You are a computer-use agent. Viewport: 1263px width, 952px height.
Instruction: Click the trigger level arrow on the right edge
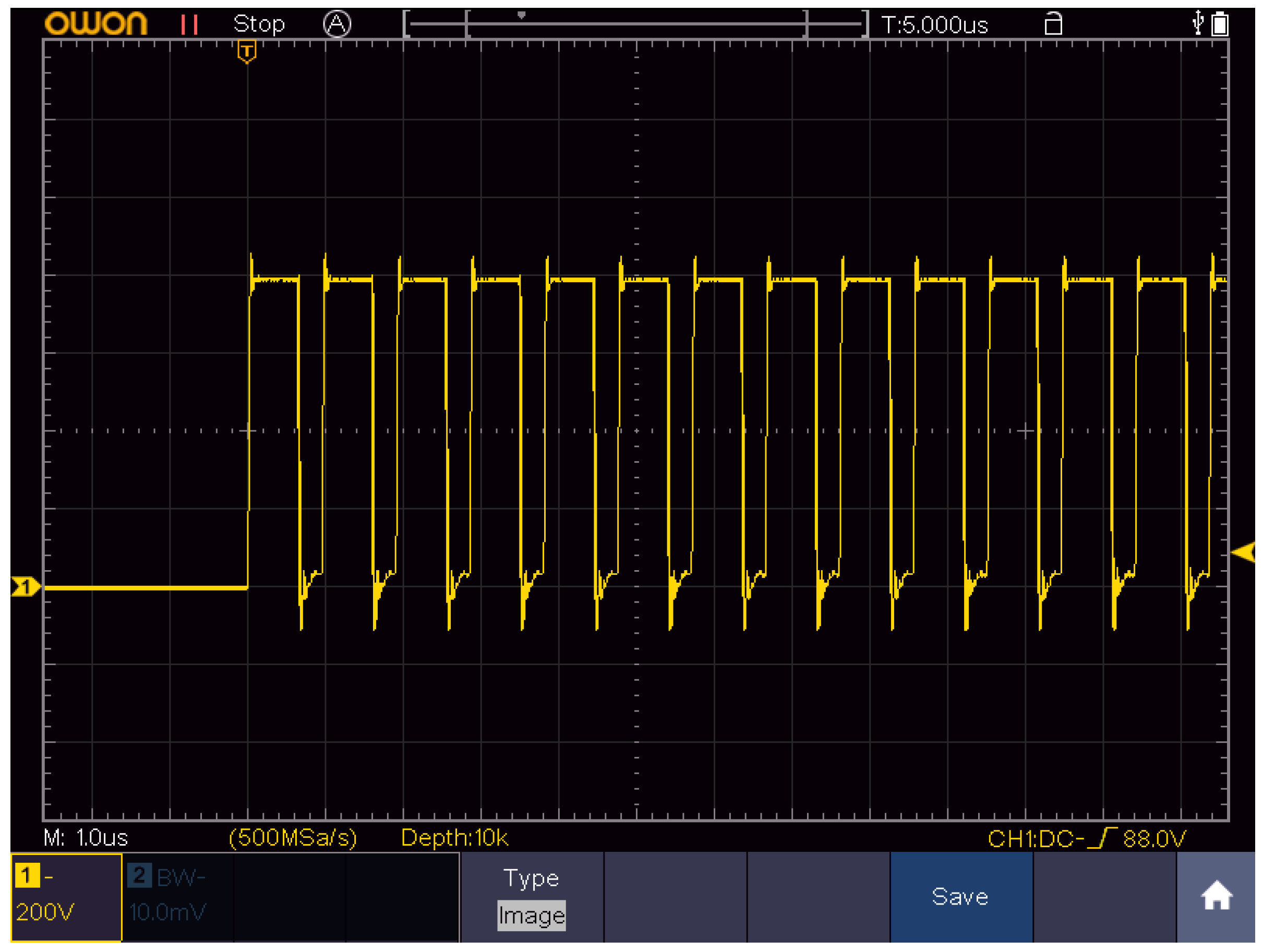tap(1244, 552)
